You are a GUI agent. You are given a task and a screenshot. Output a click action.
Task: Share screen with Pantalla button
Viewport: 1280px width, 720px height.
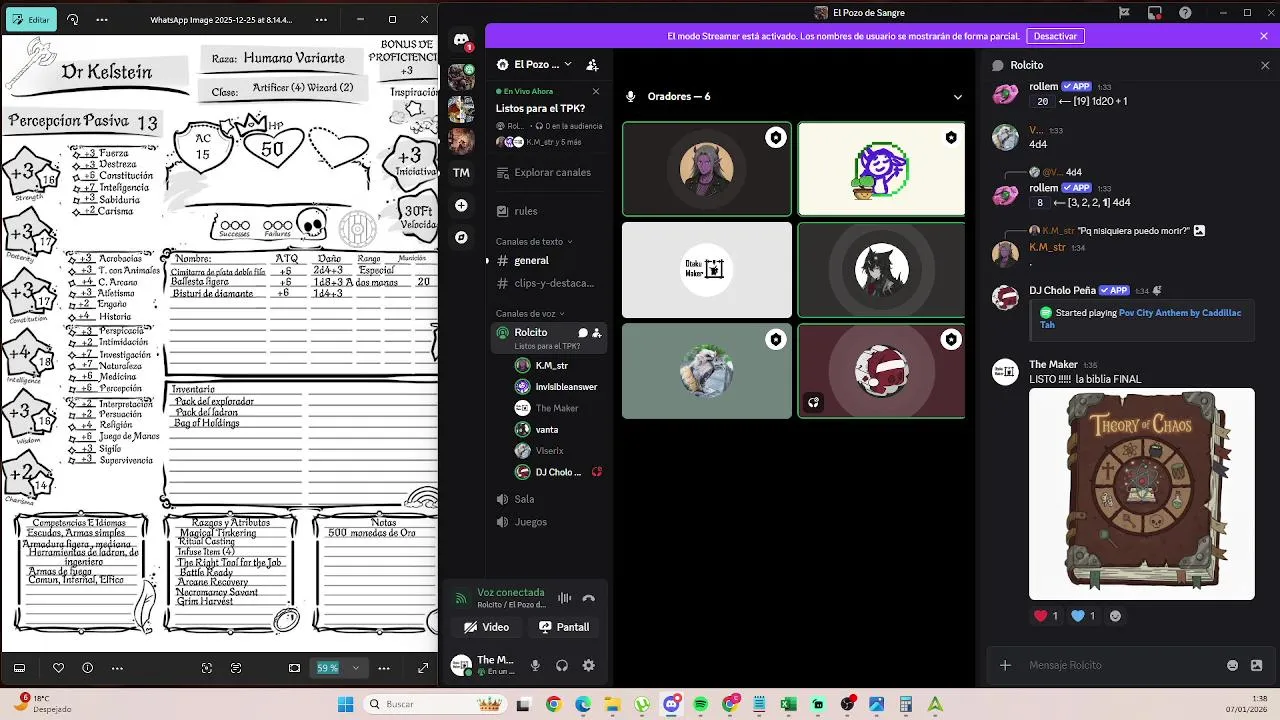click(x=564, y=627)
